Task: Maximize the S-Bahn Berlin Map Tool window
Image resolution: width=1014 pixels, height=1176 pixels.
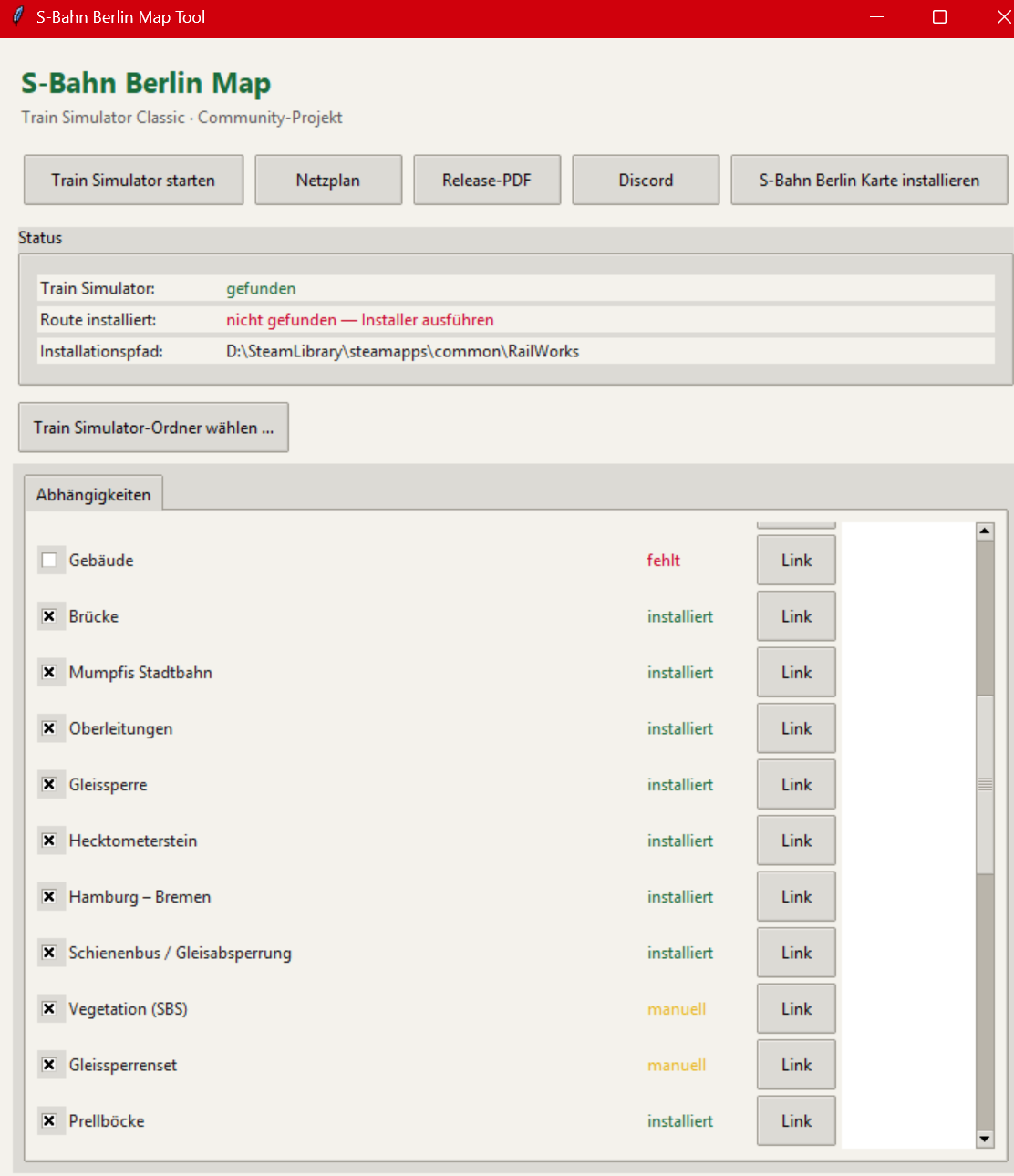Action: pyautogui.click(x=939, y=17)
